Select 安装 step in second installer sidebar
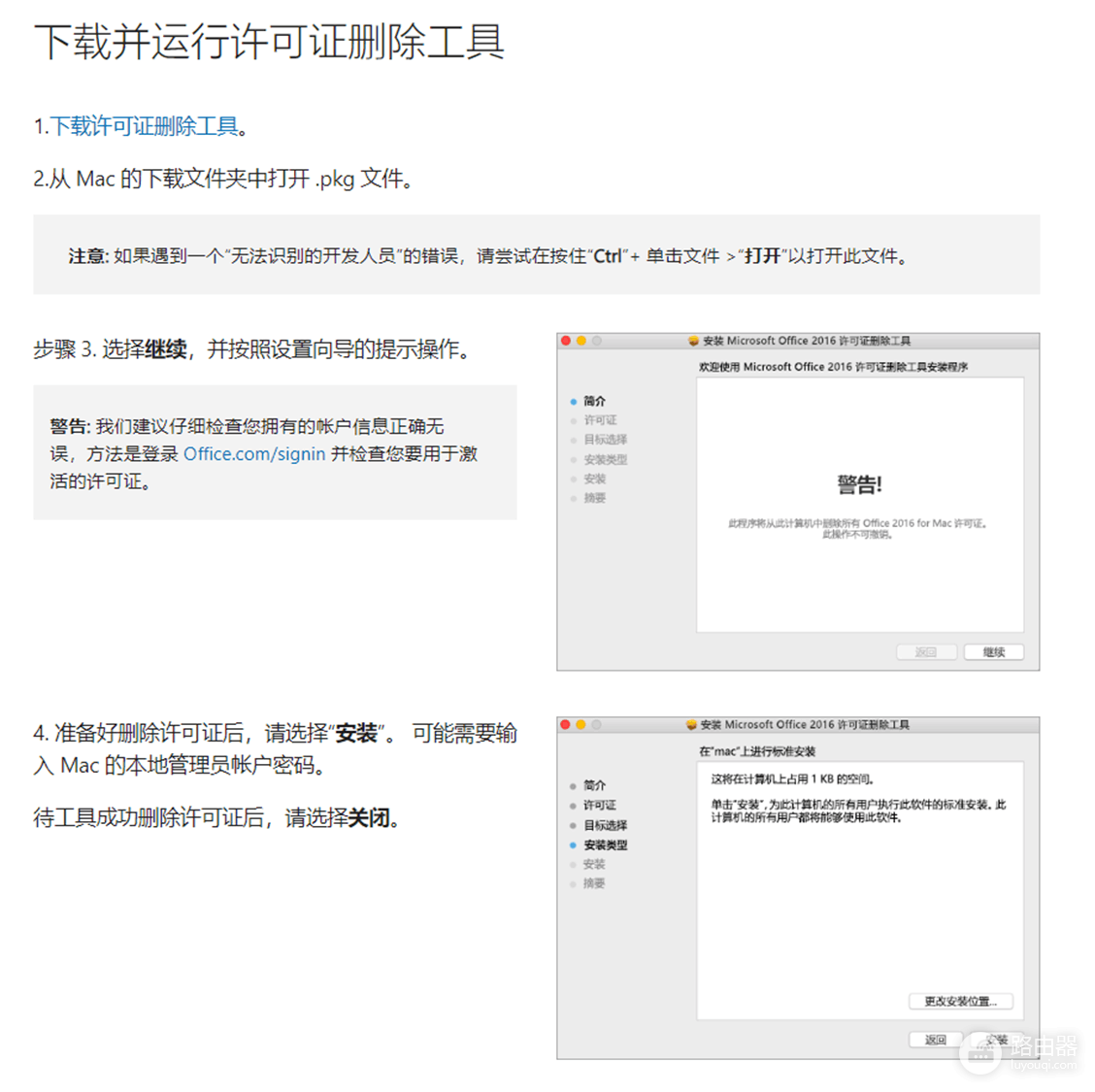 click(594, 864)
